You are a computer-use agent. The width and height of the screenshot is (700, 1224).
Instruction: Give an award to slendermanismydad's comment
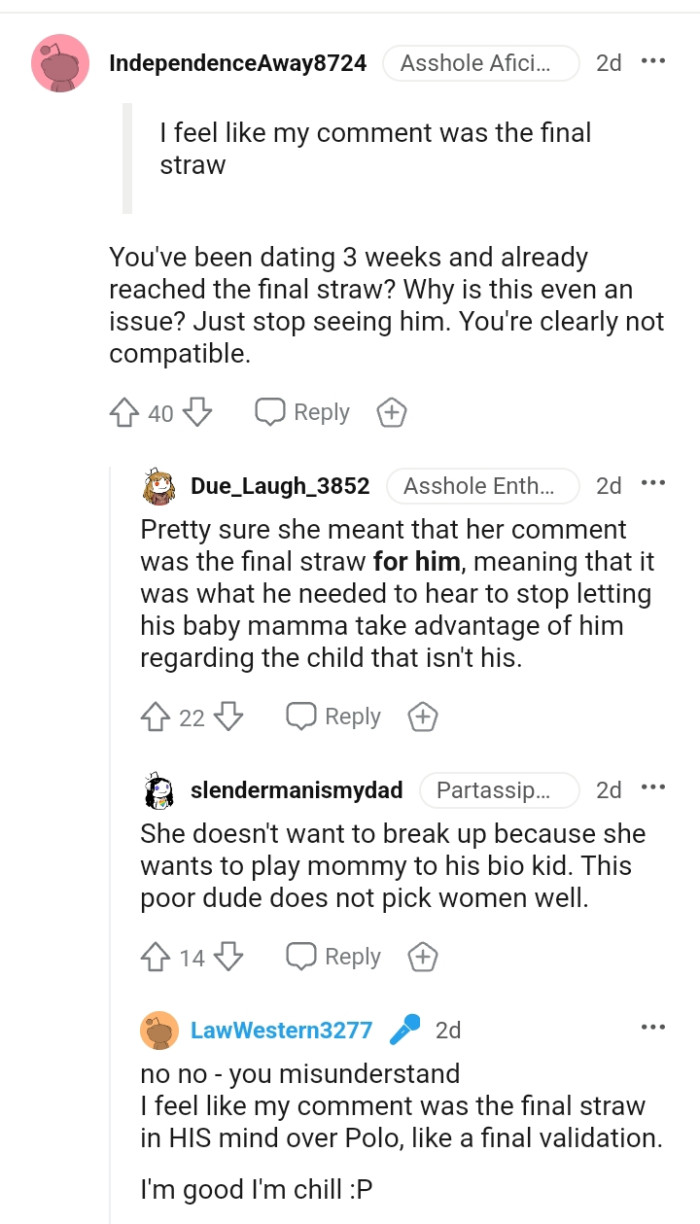423,955
